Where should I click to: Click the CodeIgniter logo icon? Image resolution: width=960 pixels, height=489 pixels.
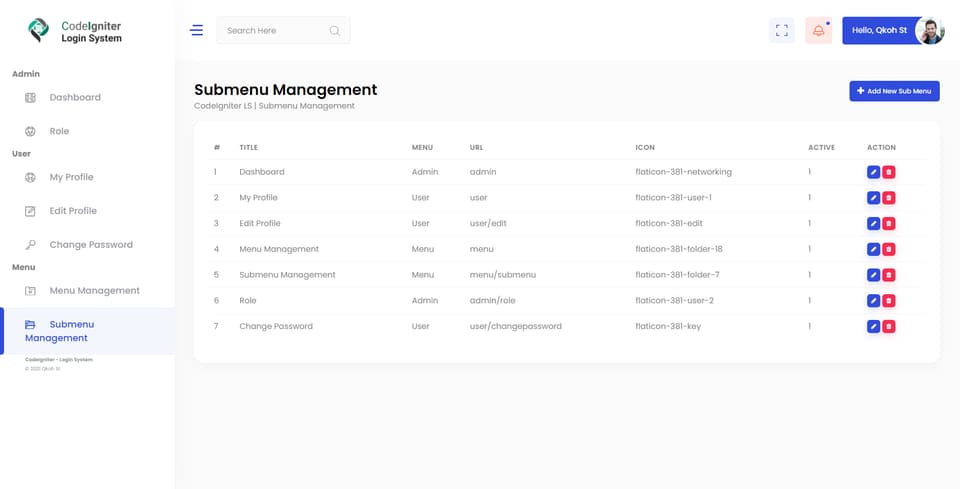(x=38, y=30)
